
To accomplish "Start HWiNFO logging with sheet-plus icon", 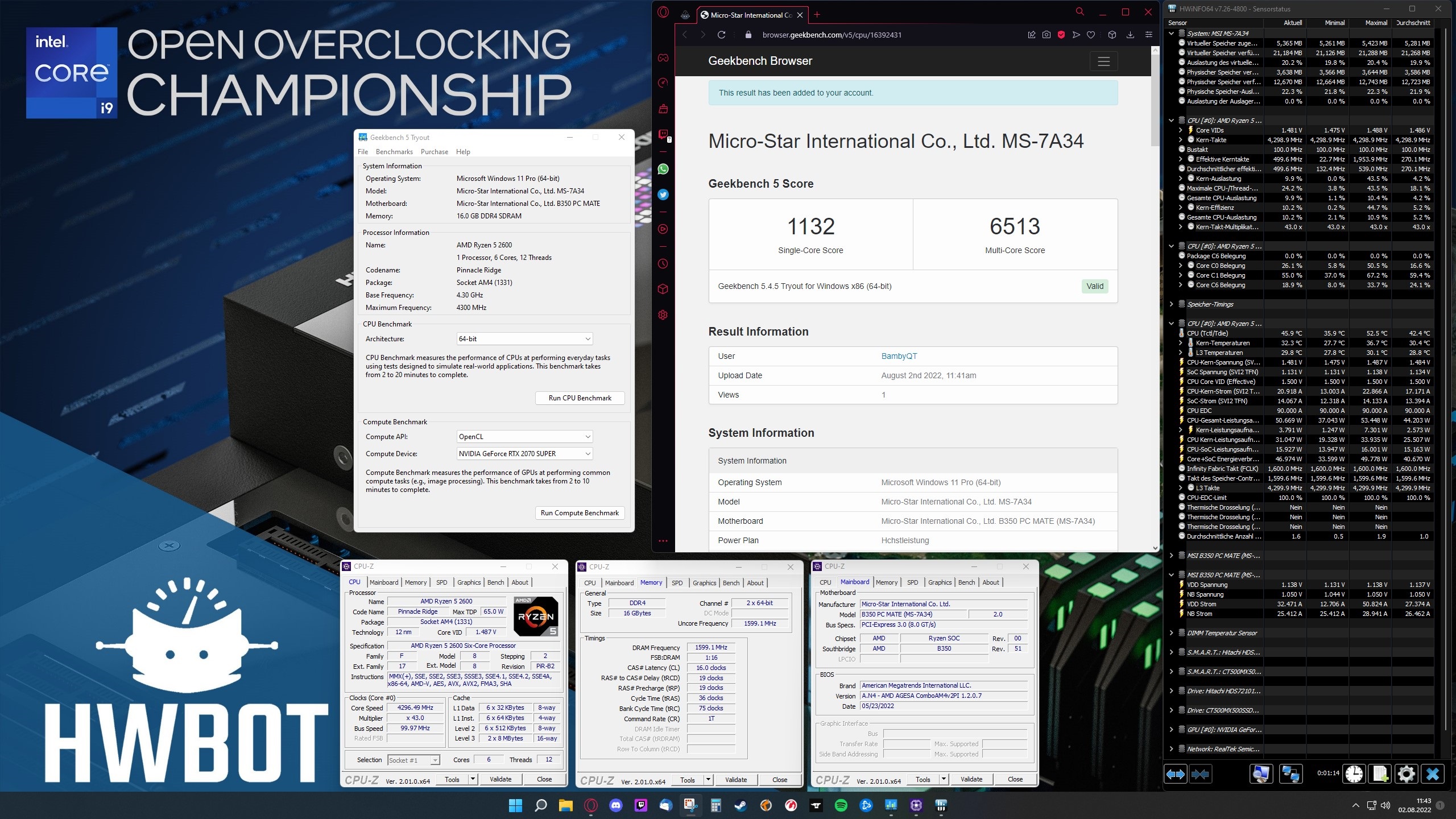I will coord(1380,774).
